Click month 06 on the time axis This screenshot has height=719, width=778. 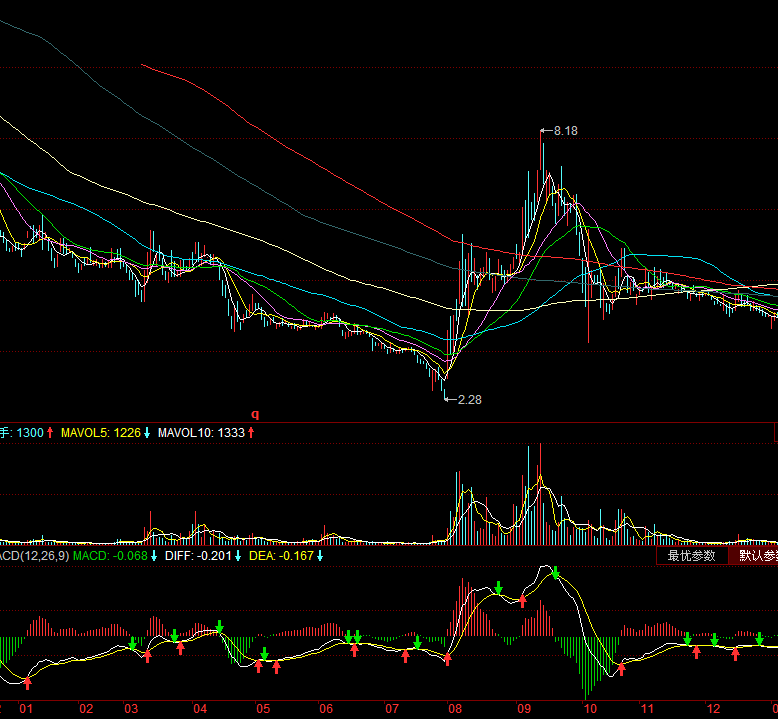(326, 709)
